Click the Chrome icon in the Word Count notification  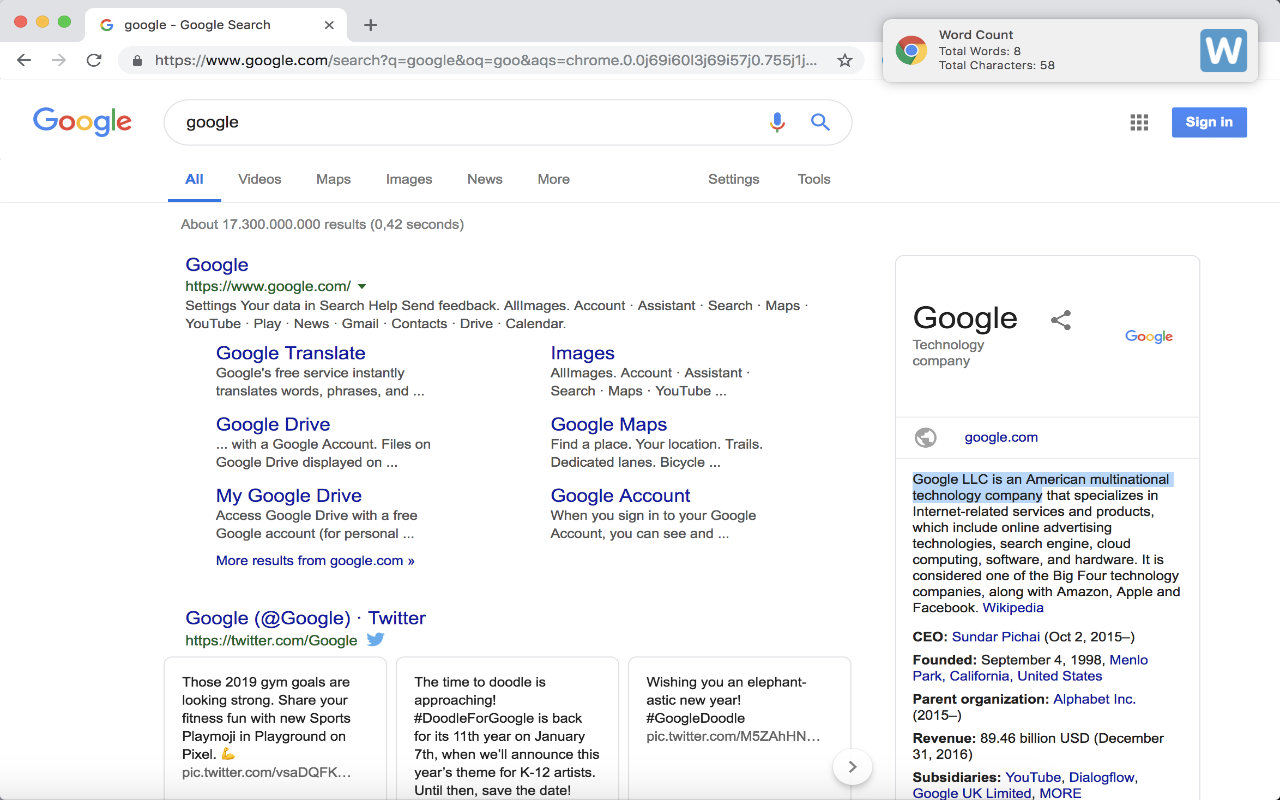point(911,50)
